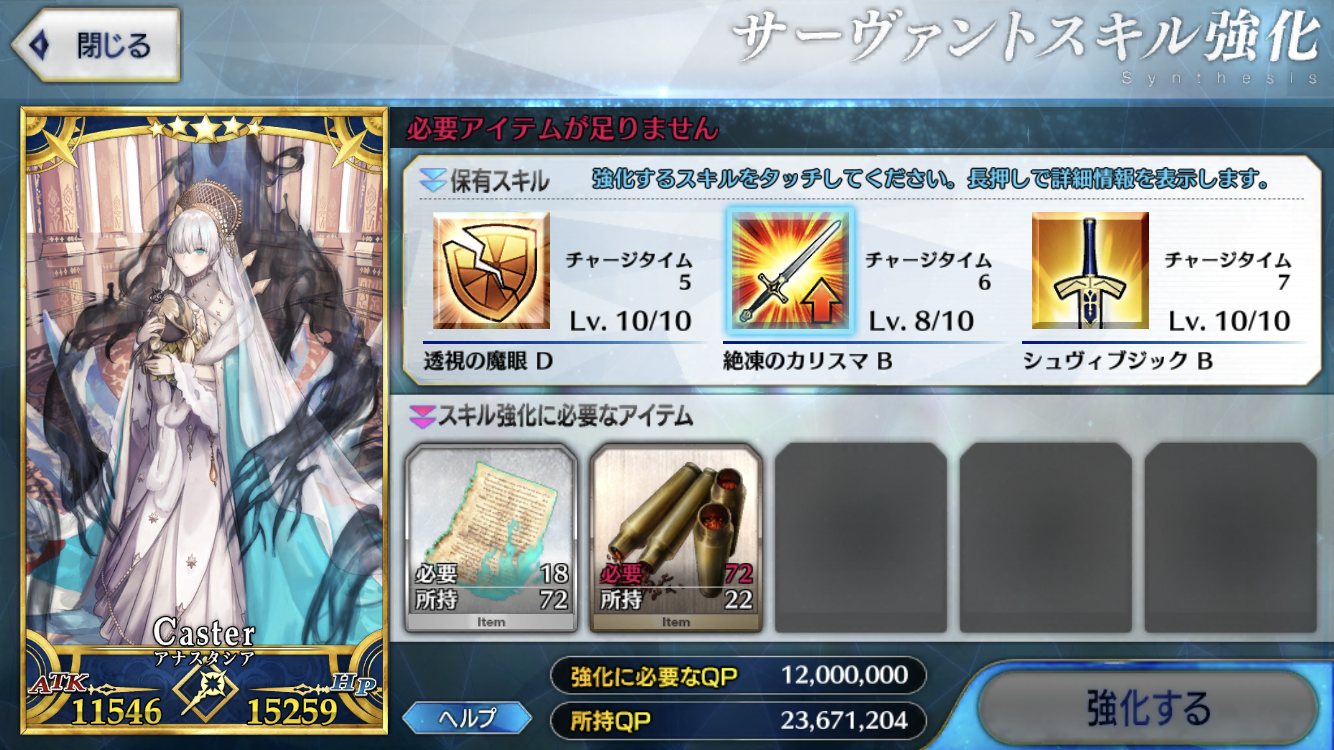The height and width of the screenshot is (750, 1334).
Task: Tap the first empty material slot
Action: 860,538
